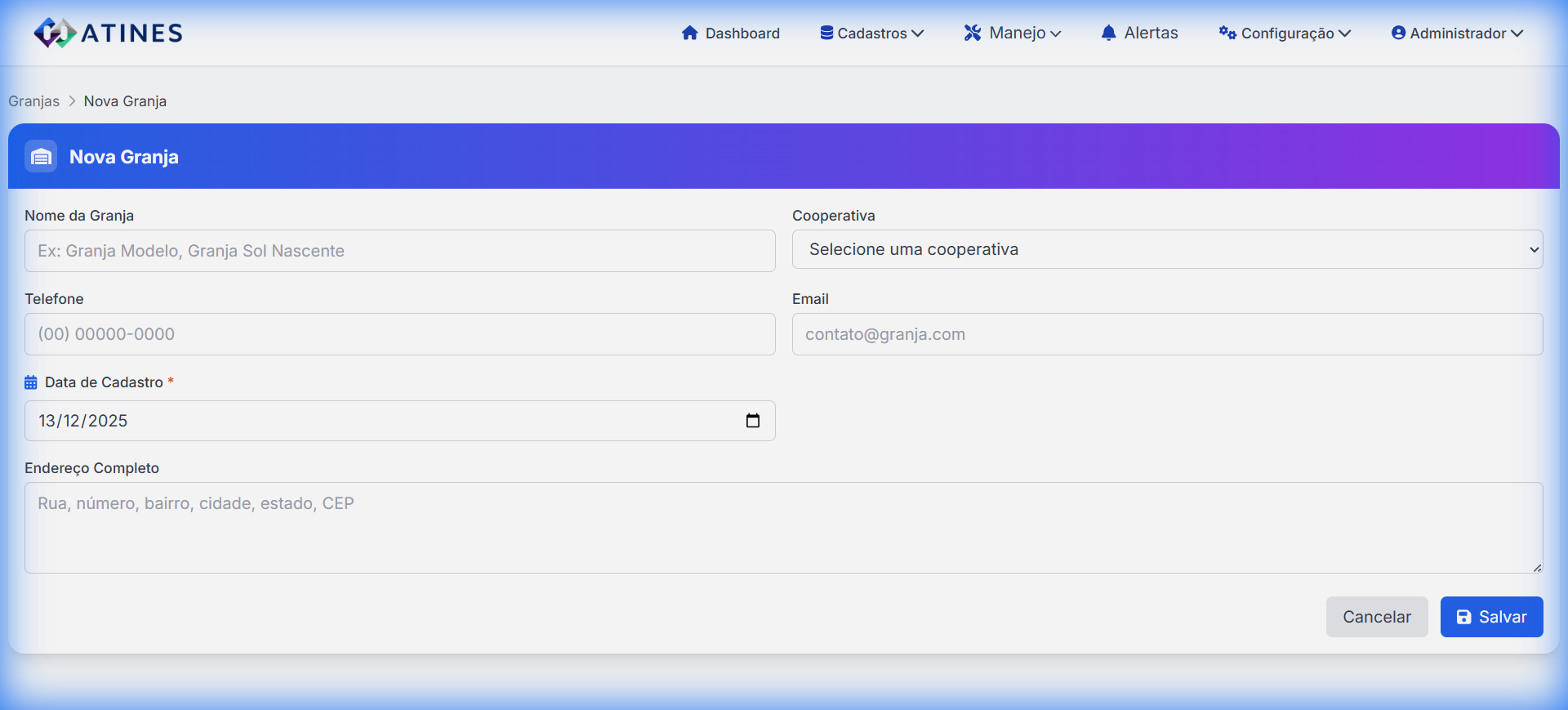Viewport: 1568px width, 710px height.
Task: Click the Cancelar button
Action: 1376,617
